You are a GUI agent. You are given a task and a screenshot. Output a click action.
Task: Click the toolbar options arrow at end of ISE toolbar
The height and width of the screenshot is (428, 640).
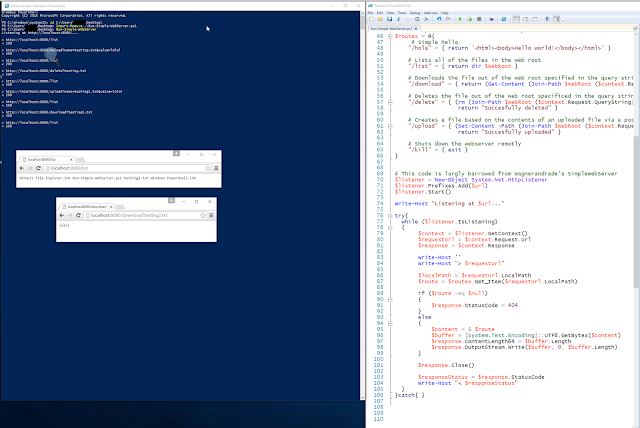[x=563, y=20]
